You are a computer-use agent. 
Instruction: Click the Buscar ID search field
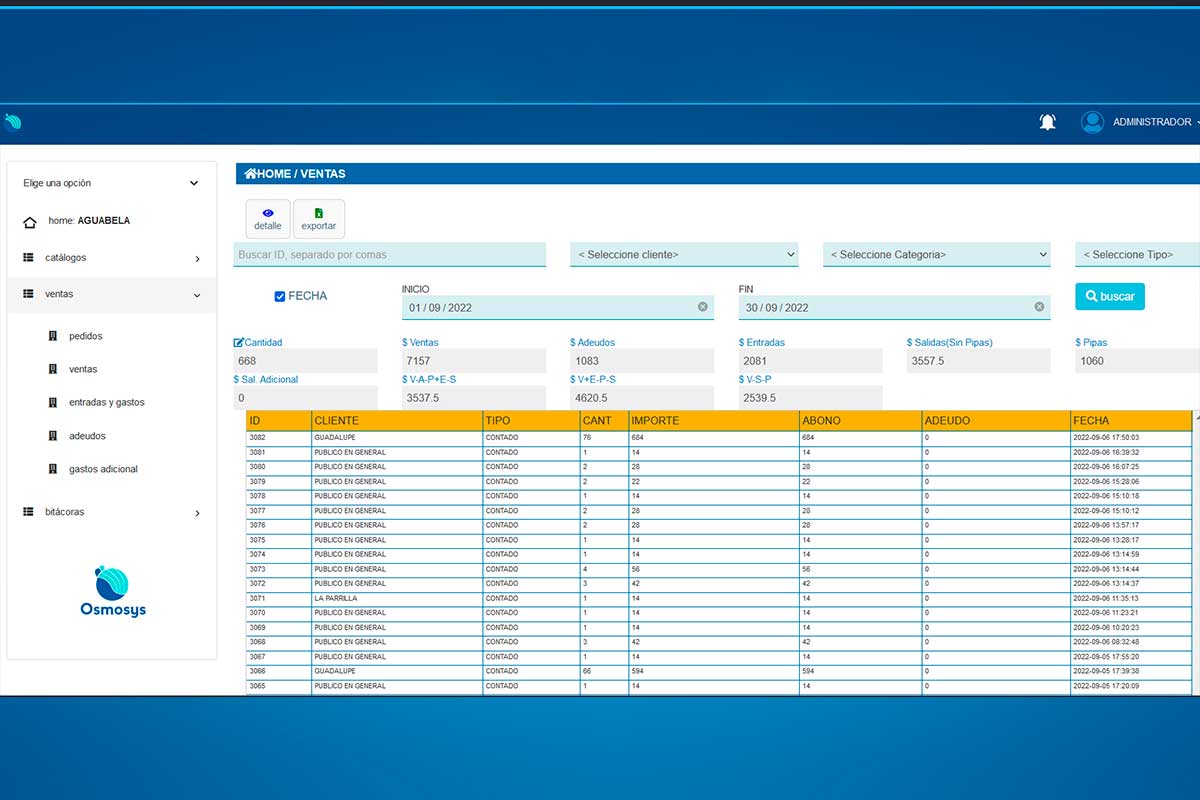click(390, 255)
